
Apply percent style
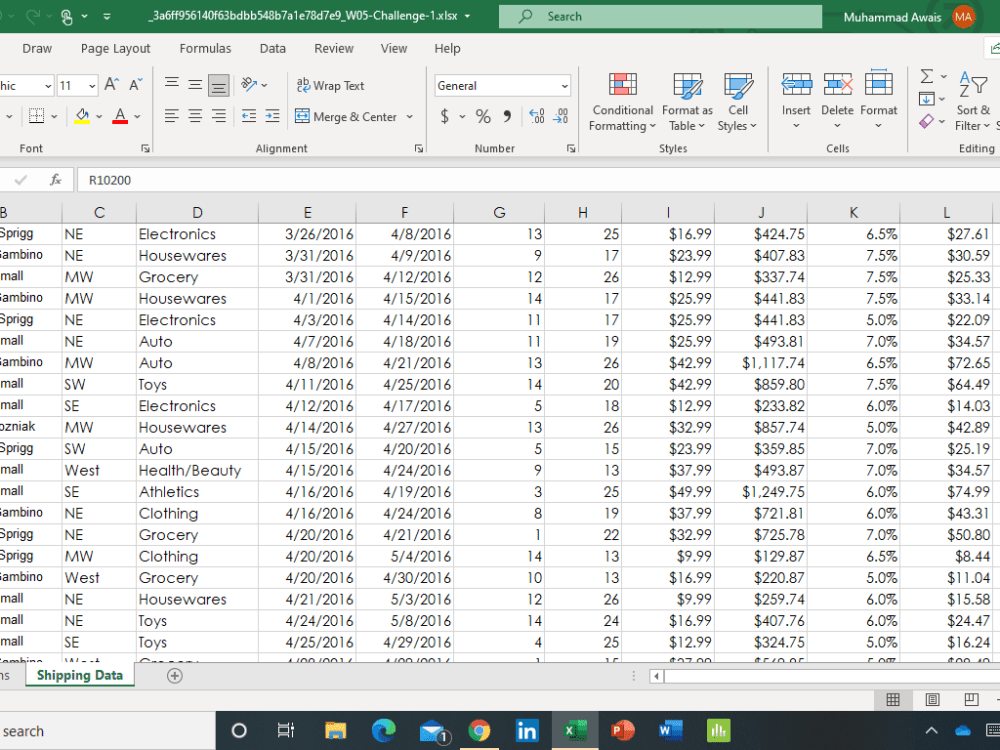pyautogui.click(x=483, y=116)
